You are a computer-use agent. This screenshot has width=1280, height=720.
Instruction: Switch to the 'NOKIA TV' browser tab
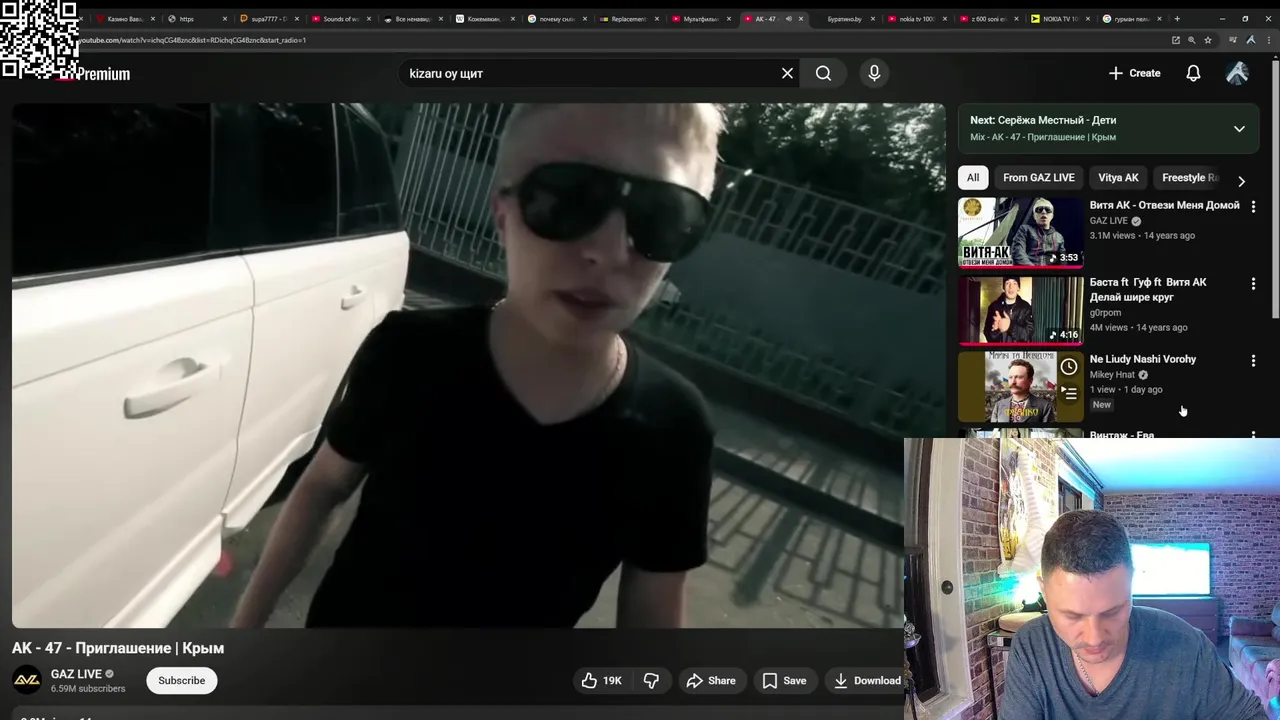click(1059, 19)
